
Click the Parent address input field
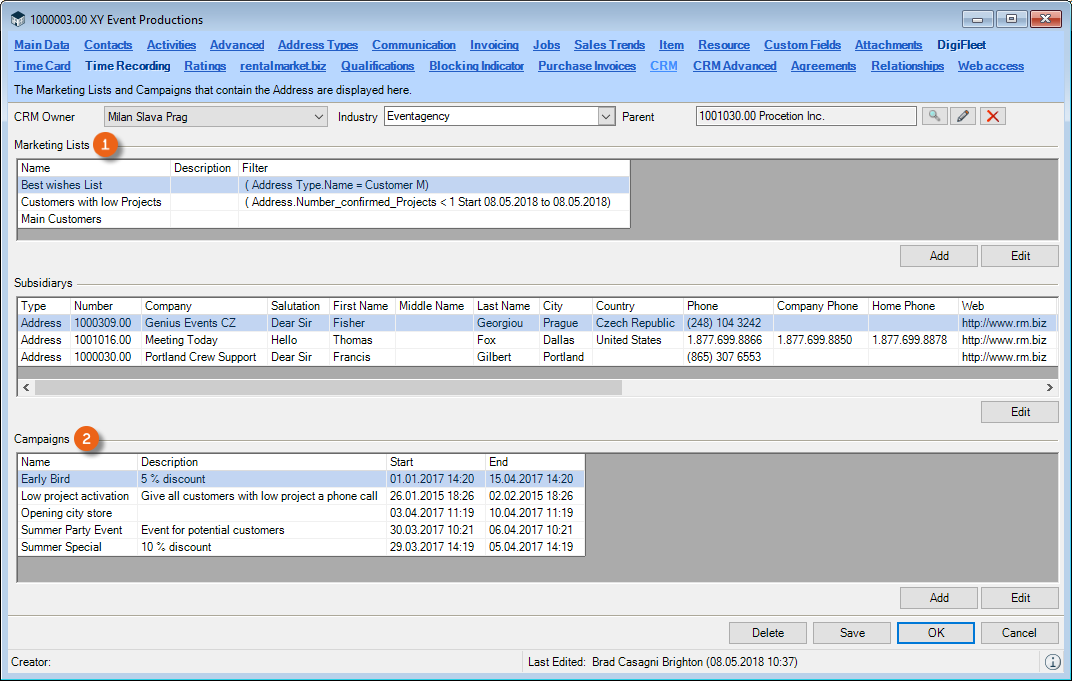805,117
